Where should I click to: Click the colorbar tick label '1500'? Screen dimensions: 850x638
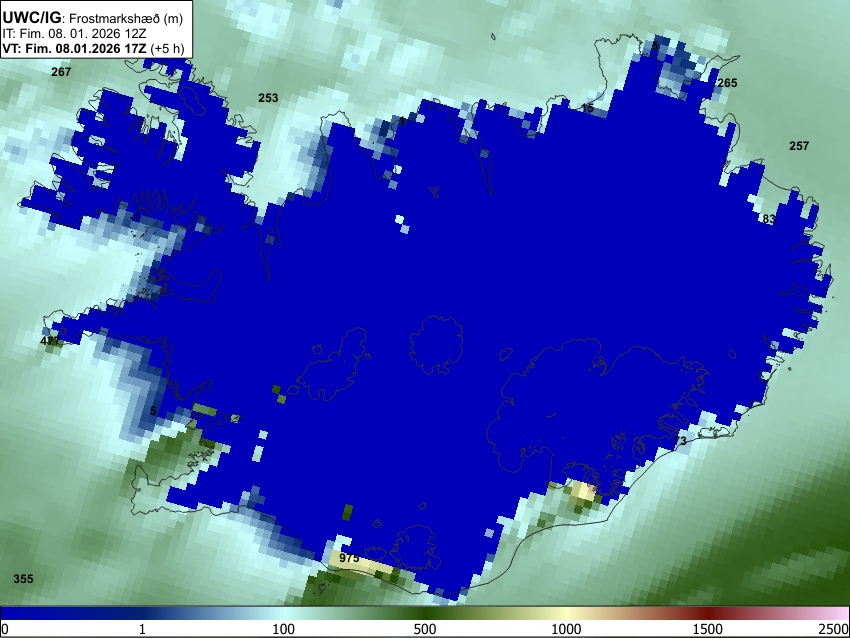tap(707, 629)
